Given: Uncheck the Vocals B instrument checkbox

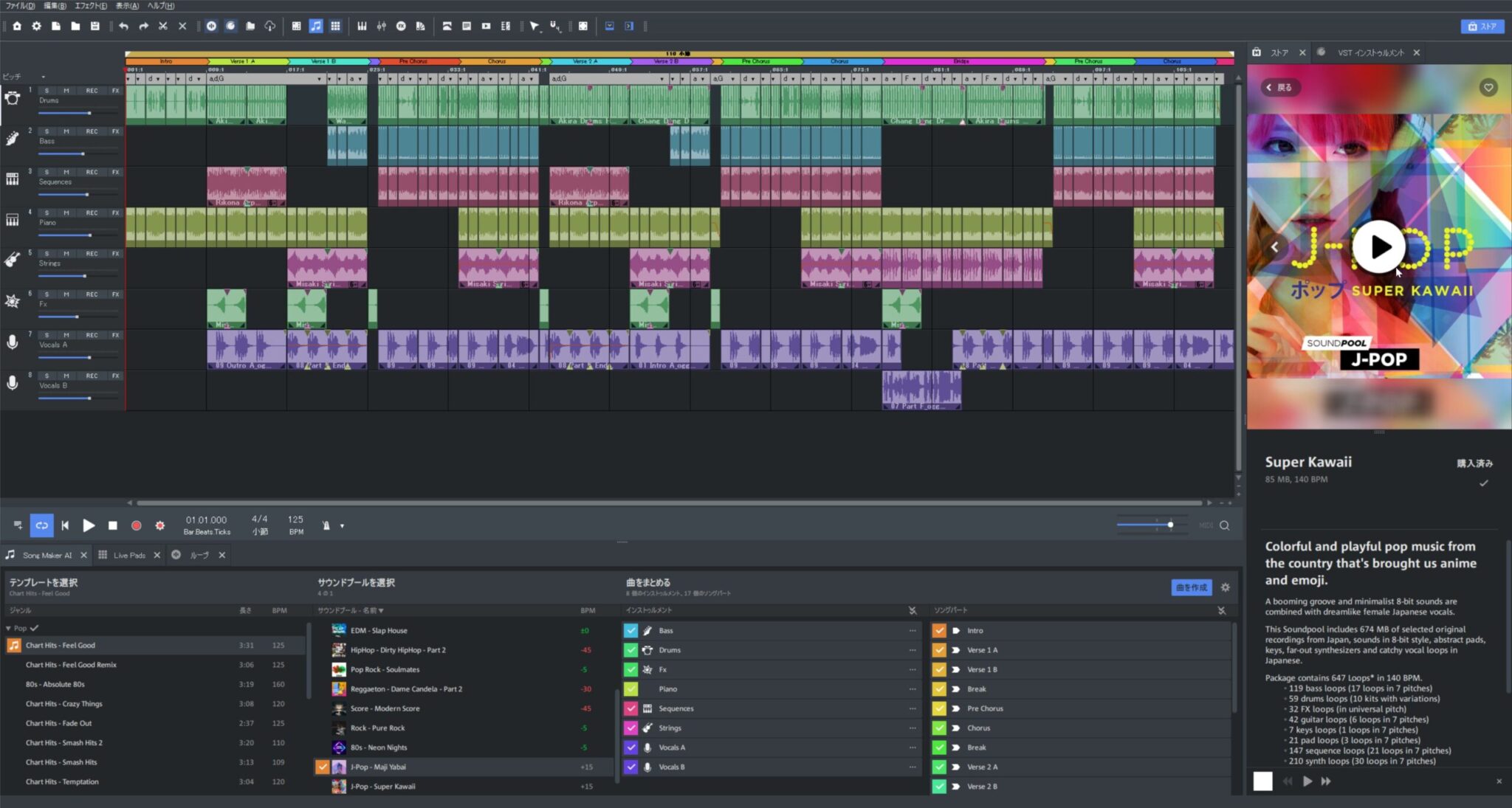Looking at the screenshot, I should 631,767.
